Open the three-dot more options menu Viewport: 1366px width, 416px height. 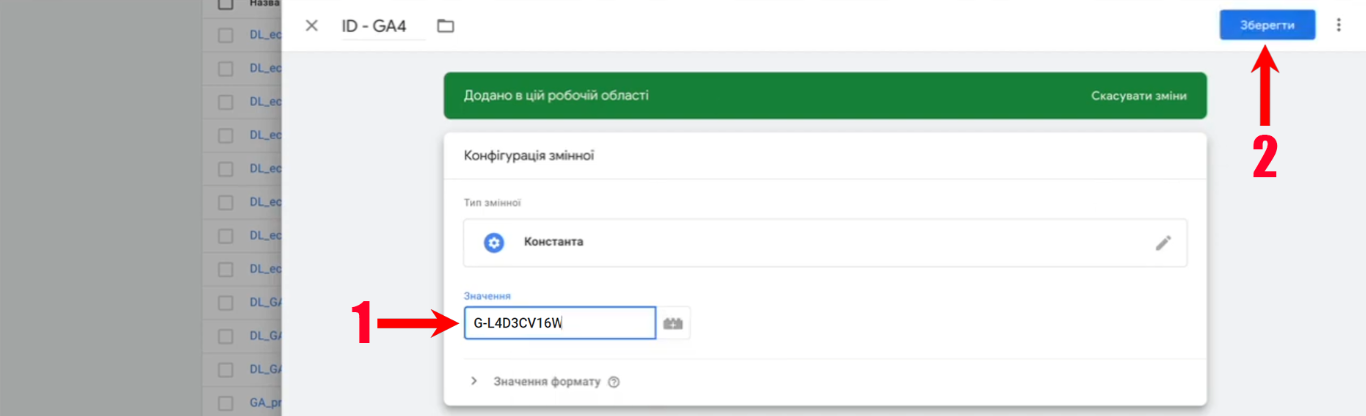1339,25
